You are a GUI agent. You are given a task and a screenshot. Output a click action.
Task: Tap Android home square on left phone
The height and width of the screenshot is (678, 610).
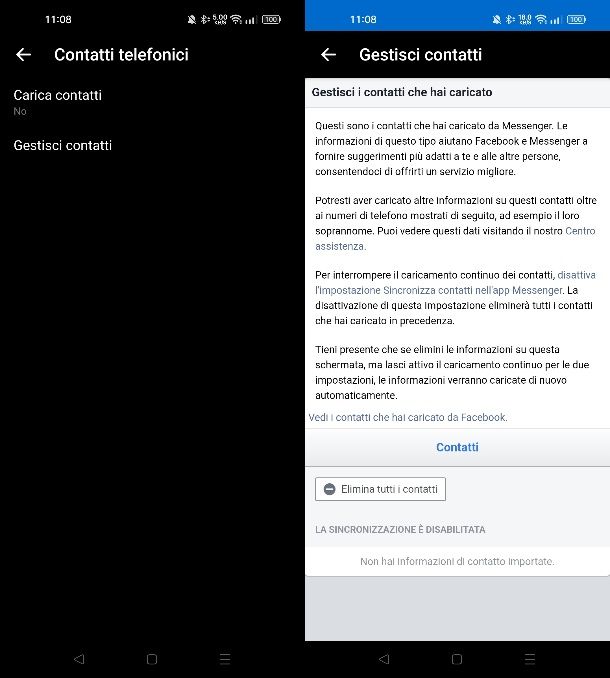pos(152,659)
